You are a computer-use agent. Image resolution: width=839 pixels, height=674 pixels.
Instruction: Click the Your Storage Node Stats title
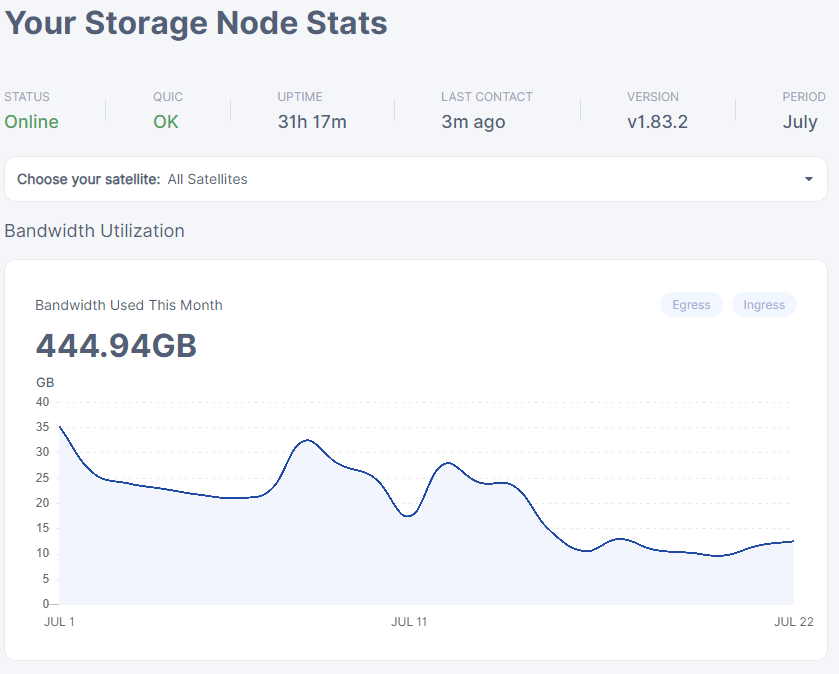[196, 23]
